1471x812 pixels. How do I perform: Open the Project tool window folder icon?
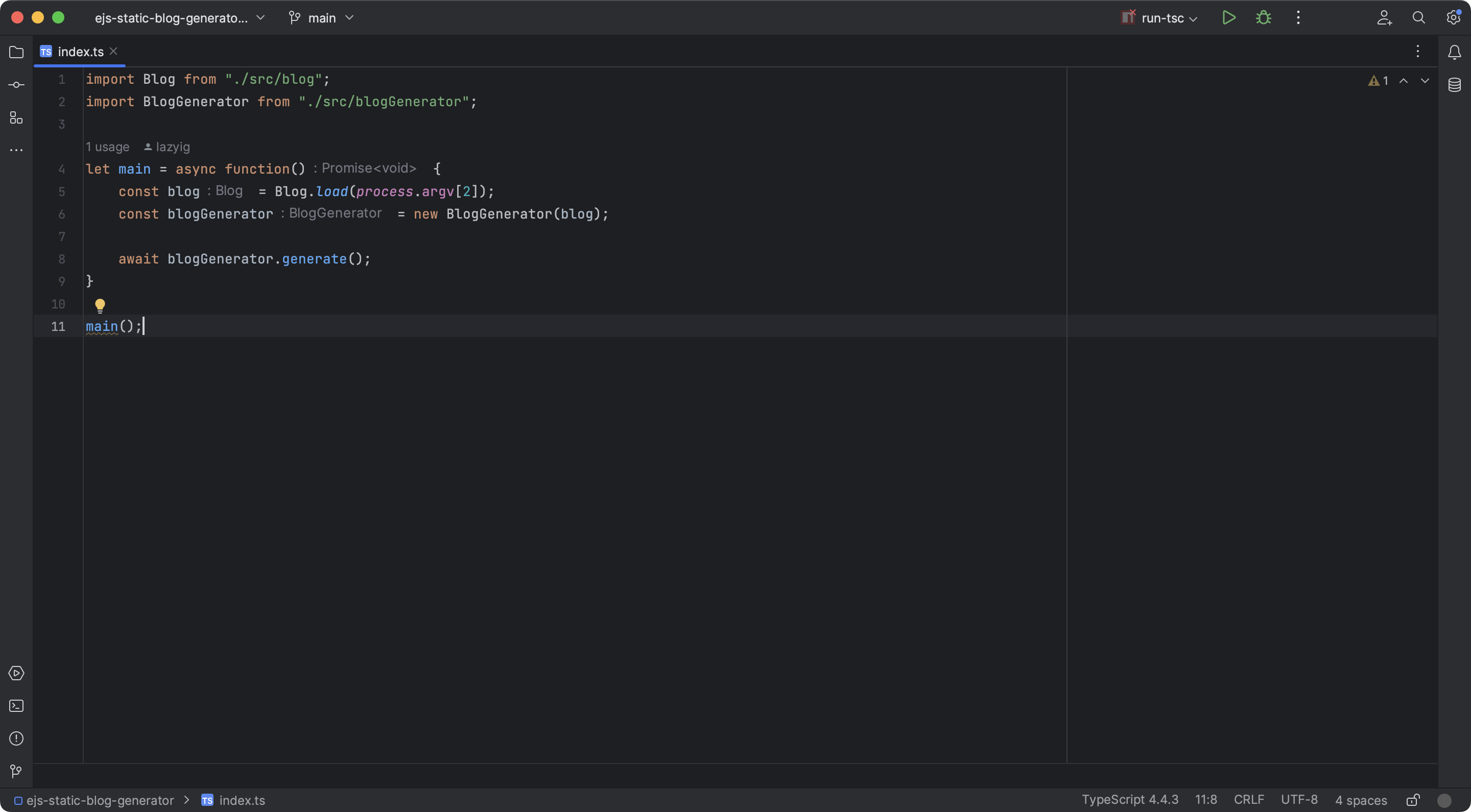tap(16, 52)
